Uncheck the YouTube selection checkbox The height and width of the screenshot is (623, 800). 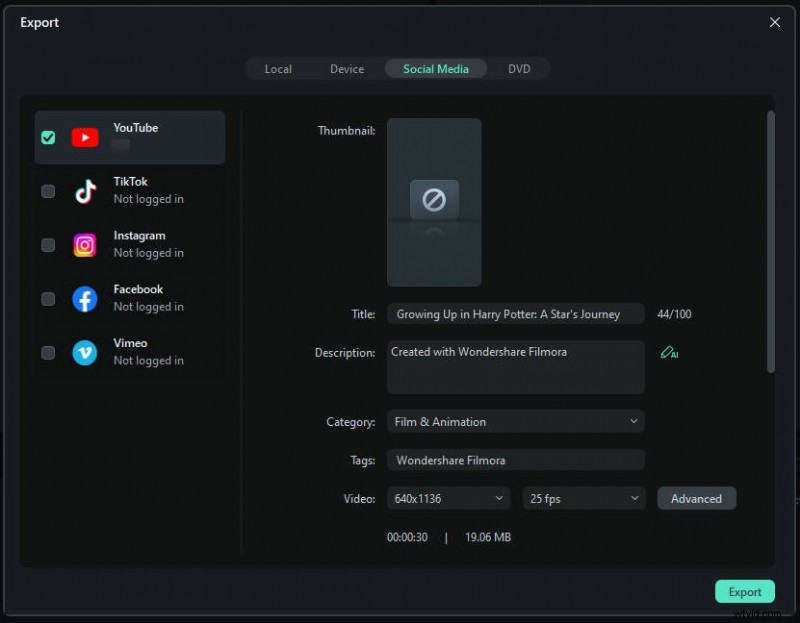(x=47, y=137)
